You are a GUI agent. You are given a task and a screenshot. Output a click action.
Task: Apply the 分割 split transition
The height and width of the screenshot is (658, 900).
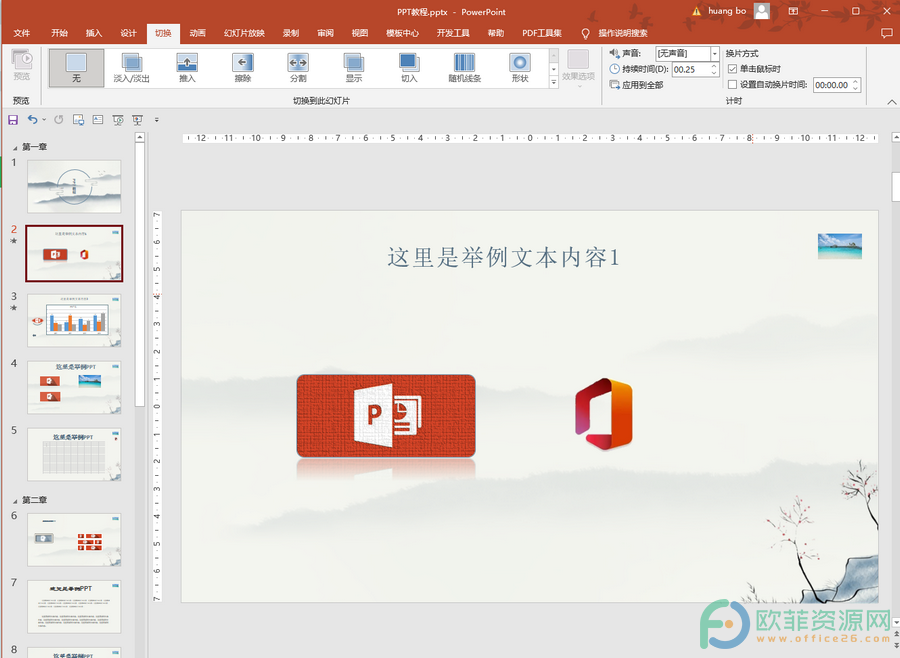click(298, 68)
